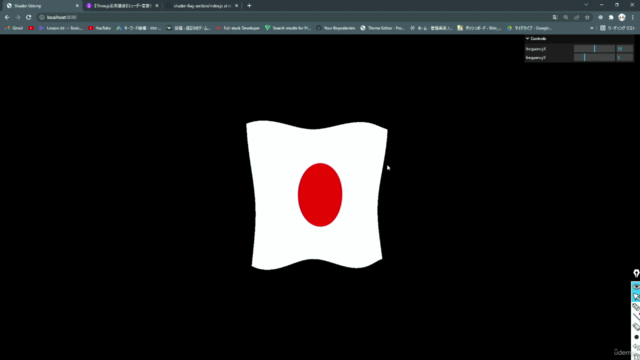Pick the black dot color in annotation toolbar
Image resolution: width=640 pixels, height=360 pixels.
coord(636,337)
